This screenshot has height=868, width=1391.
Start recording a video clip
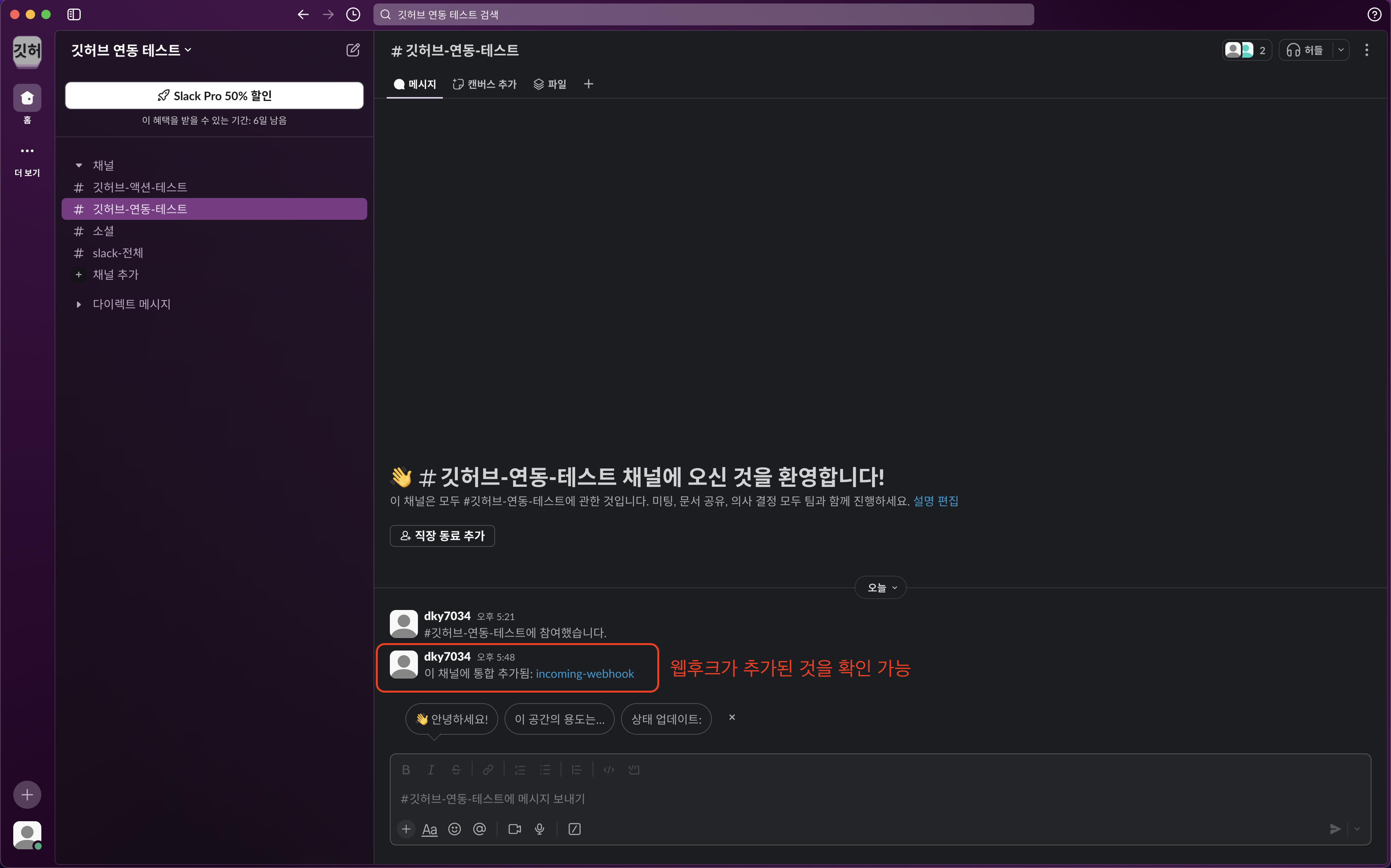(514, 829)
